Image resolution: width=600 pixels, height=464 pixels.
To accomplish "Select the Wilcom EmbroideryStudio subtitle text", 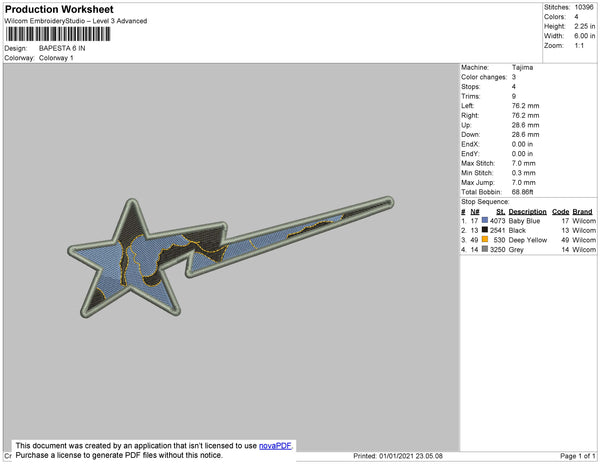I will (76, 21).
